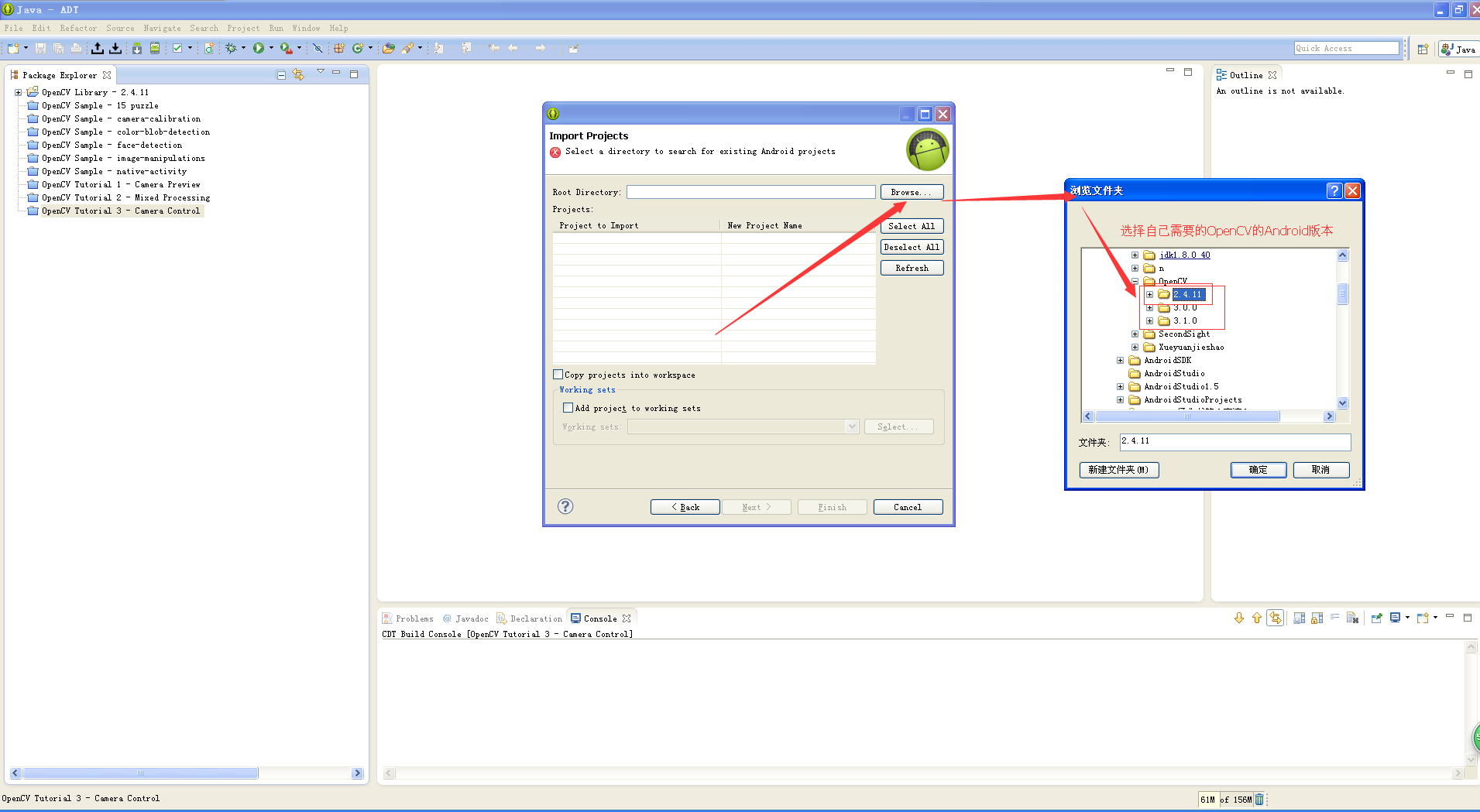The width and height of the screenshot is (1480, 812).
Task: Click the Pin Console icon
Action: (x=1377, y=618)
